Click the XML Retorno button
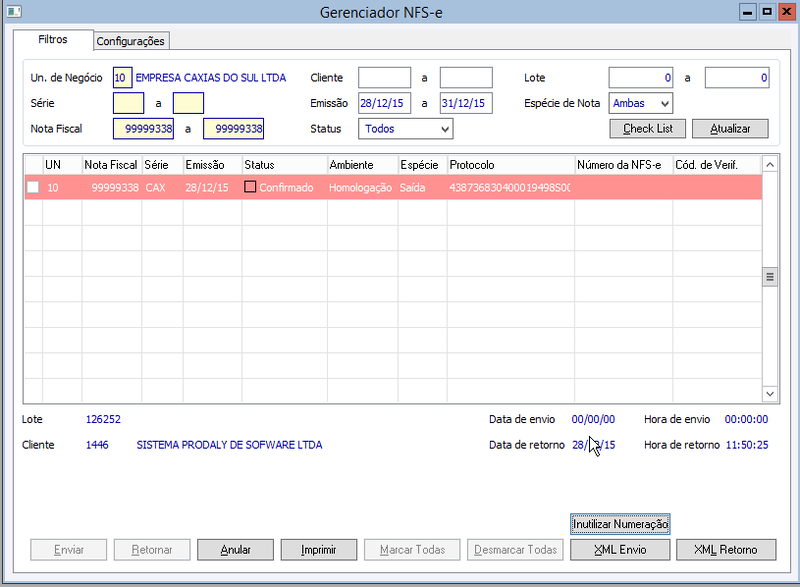Image resolution: width=800 pixels, height=587 pixels. click(x=726, y=550)
